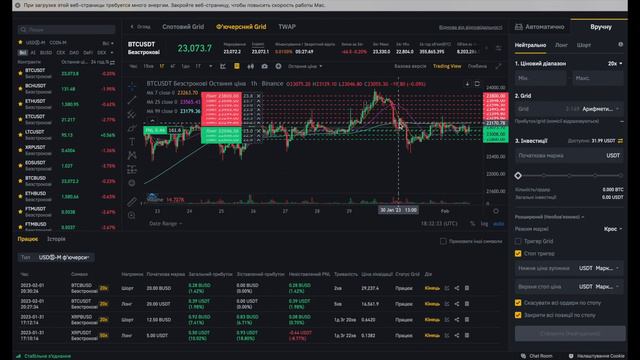This screenshot has height=360, width=640.
Task: Toggle the Стоп тригер checkbox
Action: pos(518,253)
